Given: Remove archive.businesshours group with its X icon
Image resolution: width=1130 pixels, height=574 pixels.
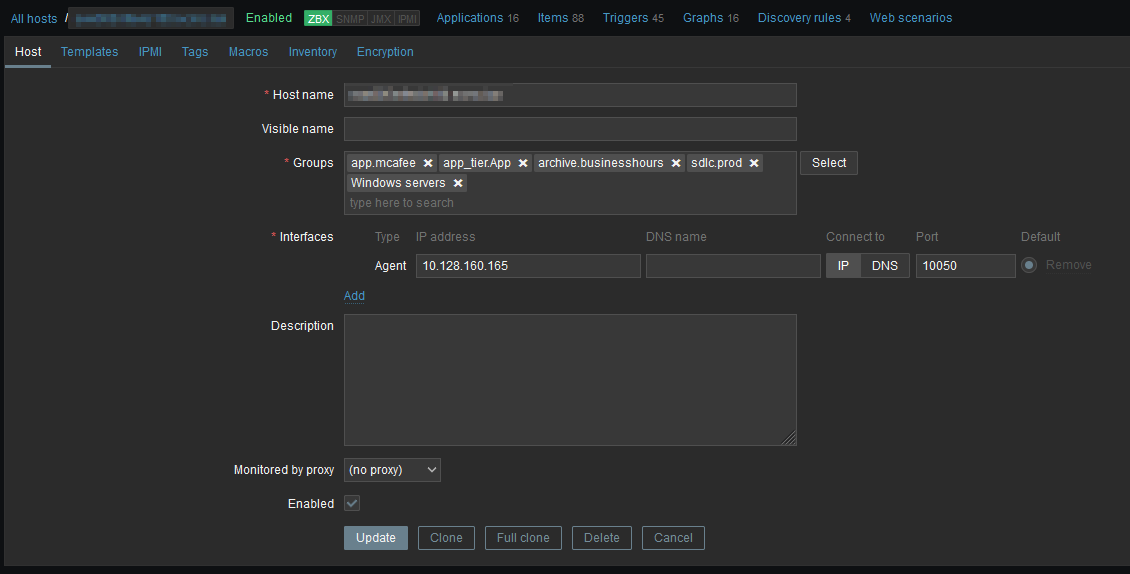Looking at the screenshot, I should tap(676, 163).
